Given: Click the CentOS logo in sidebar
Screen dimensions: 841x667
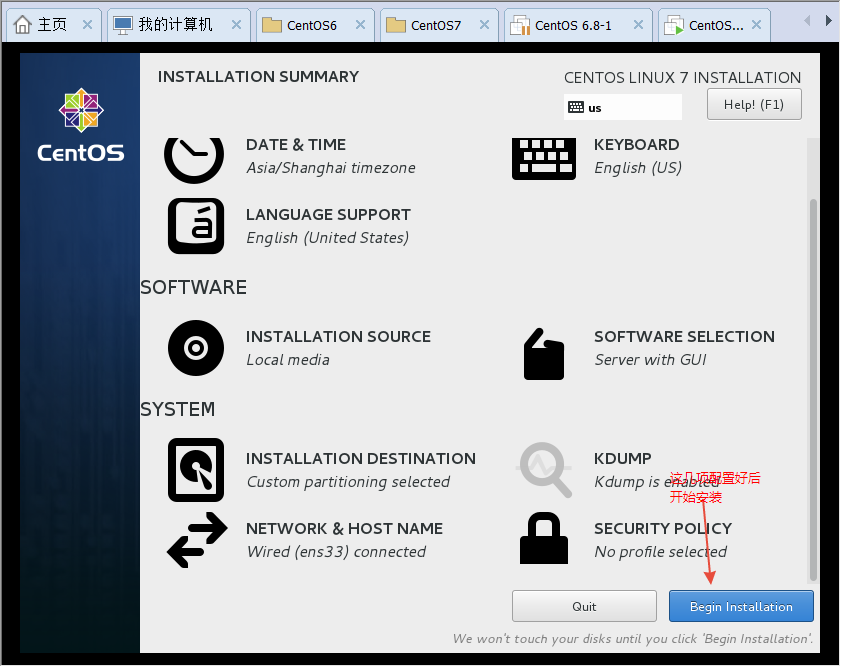Looking at the screenshot, I should click(x=80, y=125).
